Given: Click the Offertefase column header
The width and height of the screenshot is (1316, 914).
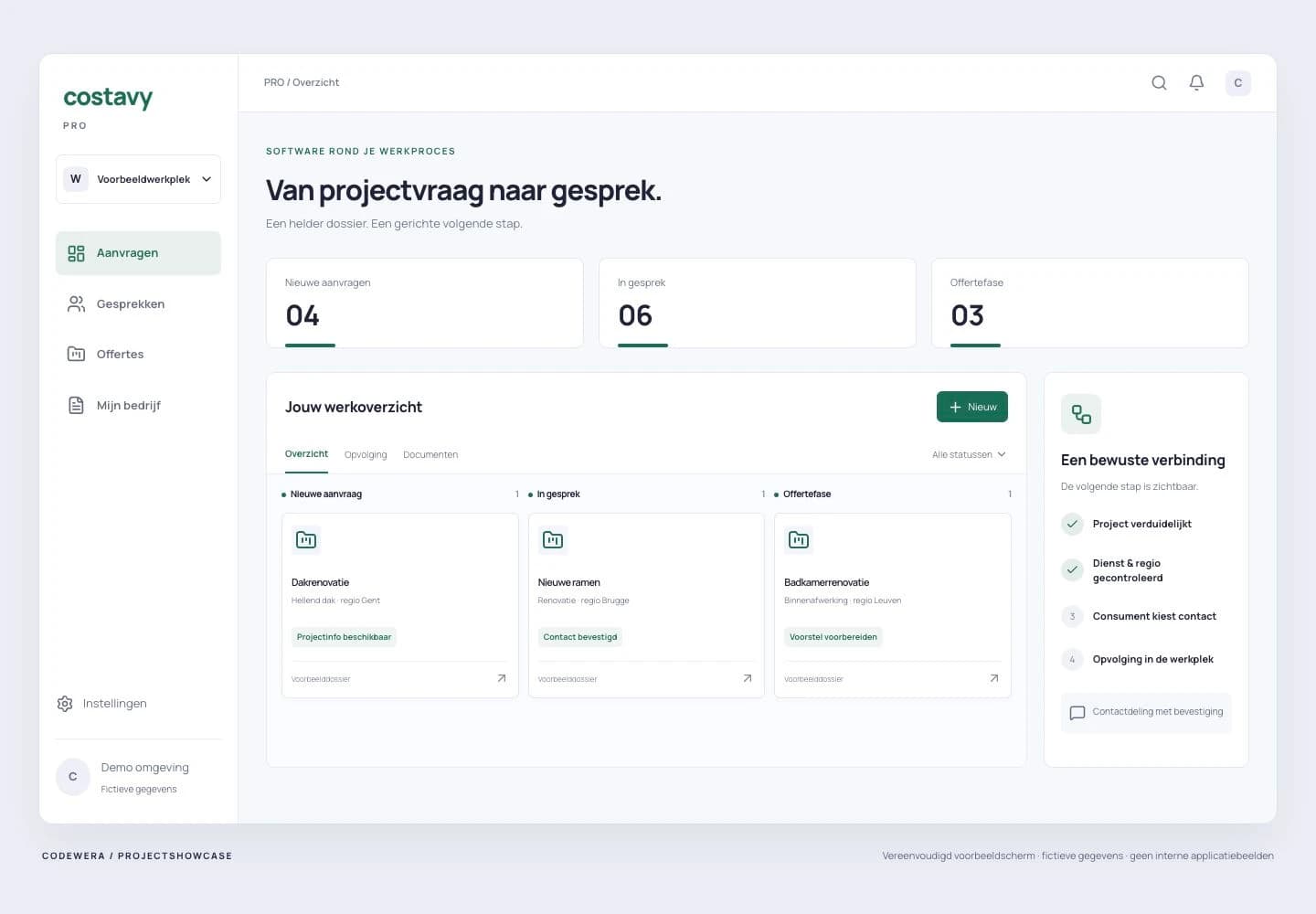Looking at the screenshot, I should tap(807, 494).
